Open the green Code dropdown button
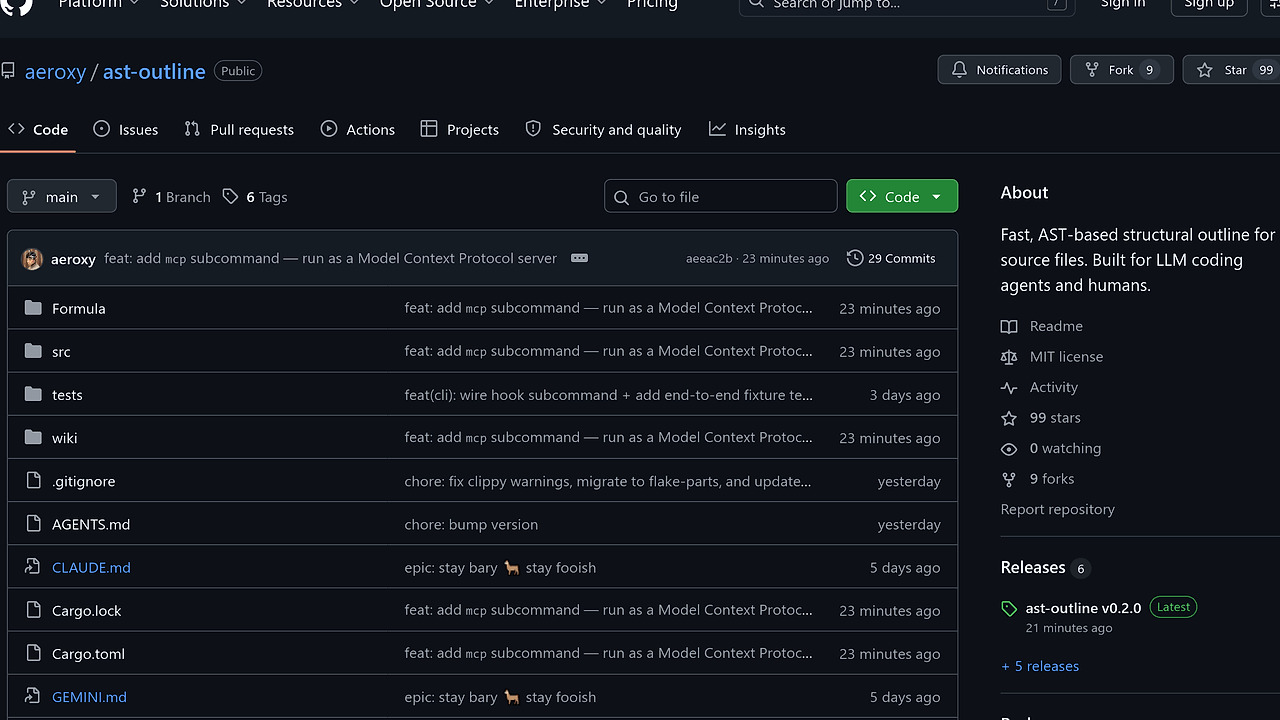This screenshot has height=720, width=1280. click(902, 196)
